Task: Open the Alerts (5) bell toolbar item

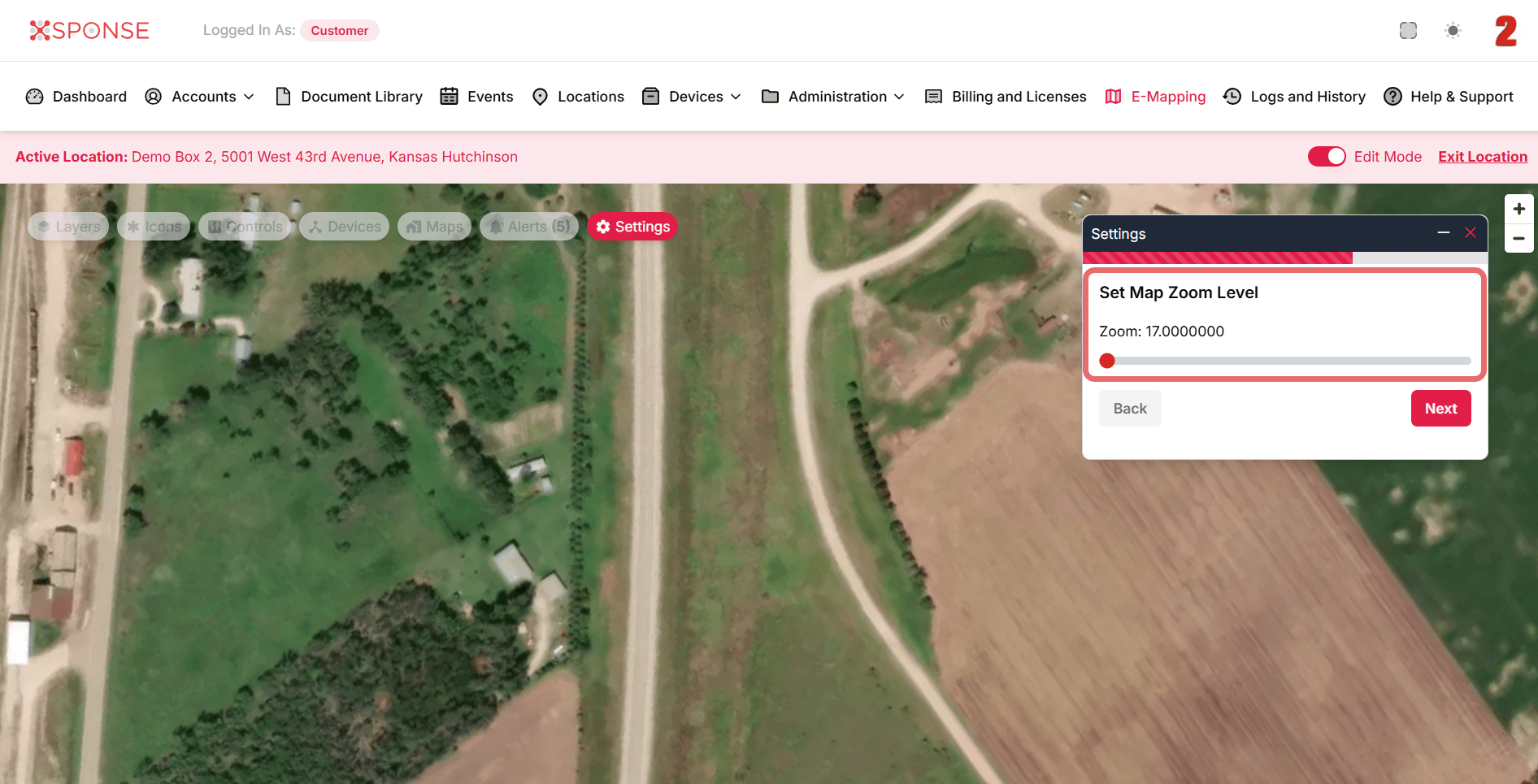Action: (x=529, y=227)
